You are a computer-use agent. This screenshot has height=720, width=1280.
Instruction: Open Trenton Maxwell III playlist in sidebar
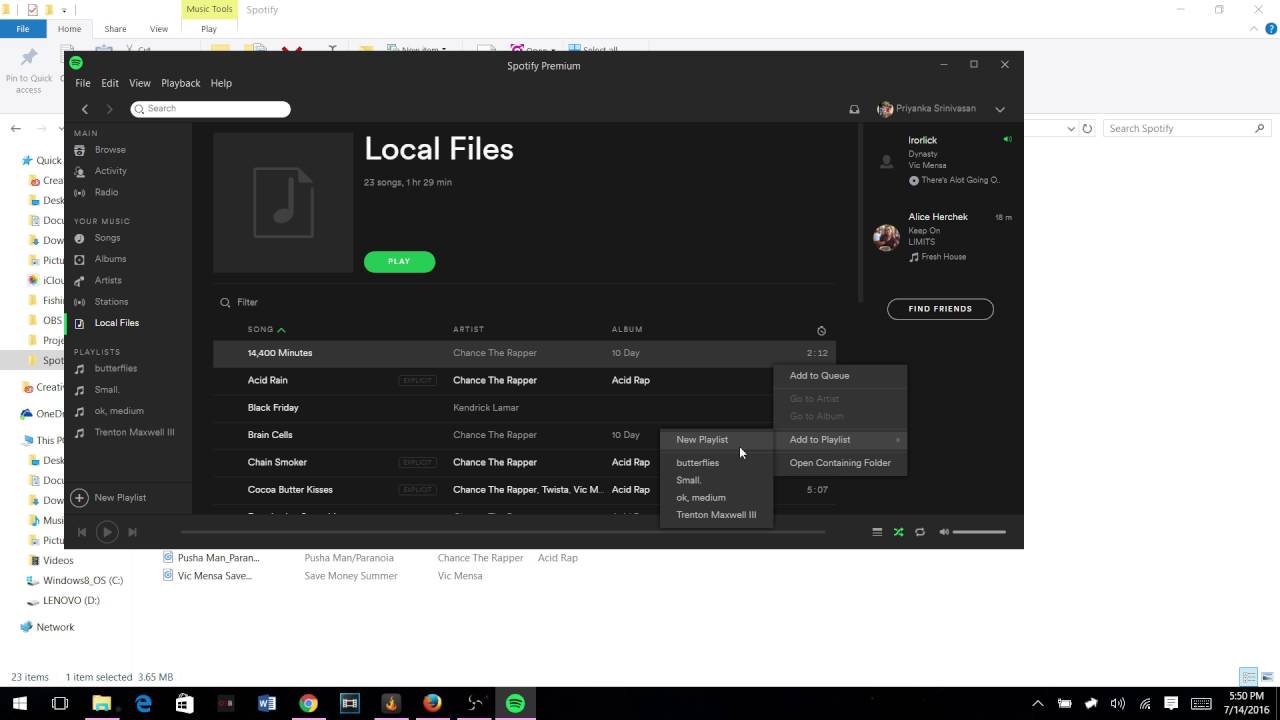tap(134, 433)
